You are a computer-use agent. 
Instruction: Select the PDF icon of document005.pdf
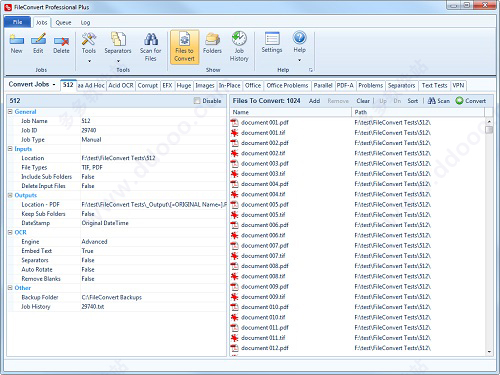(x=235, y=205)
